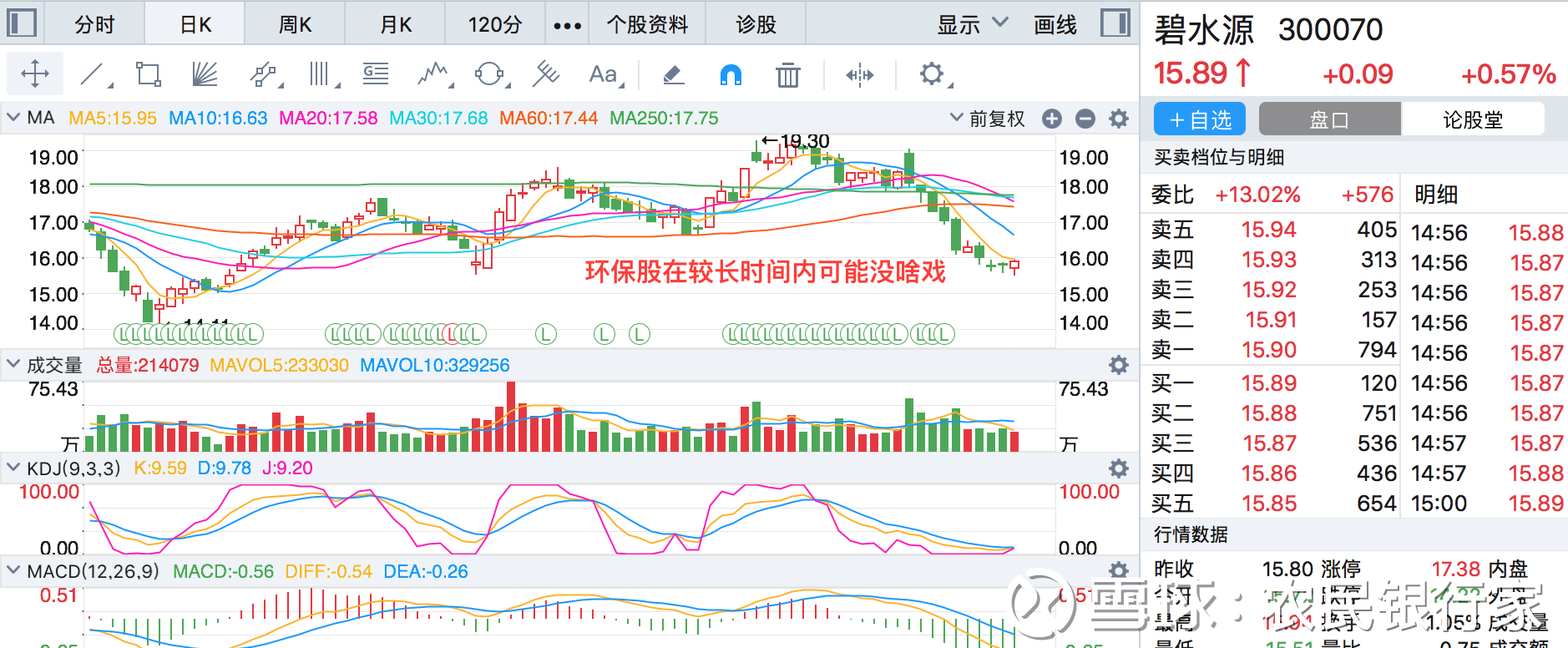The height and width of the screenshot is (648, 1568).
Task: Open drawing toolbar gear settings
Action: point(933,74)
